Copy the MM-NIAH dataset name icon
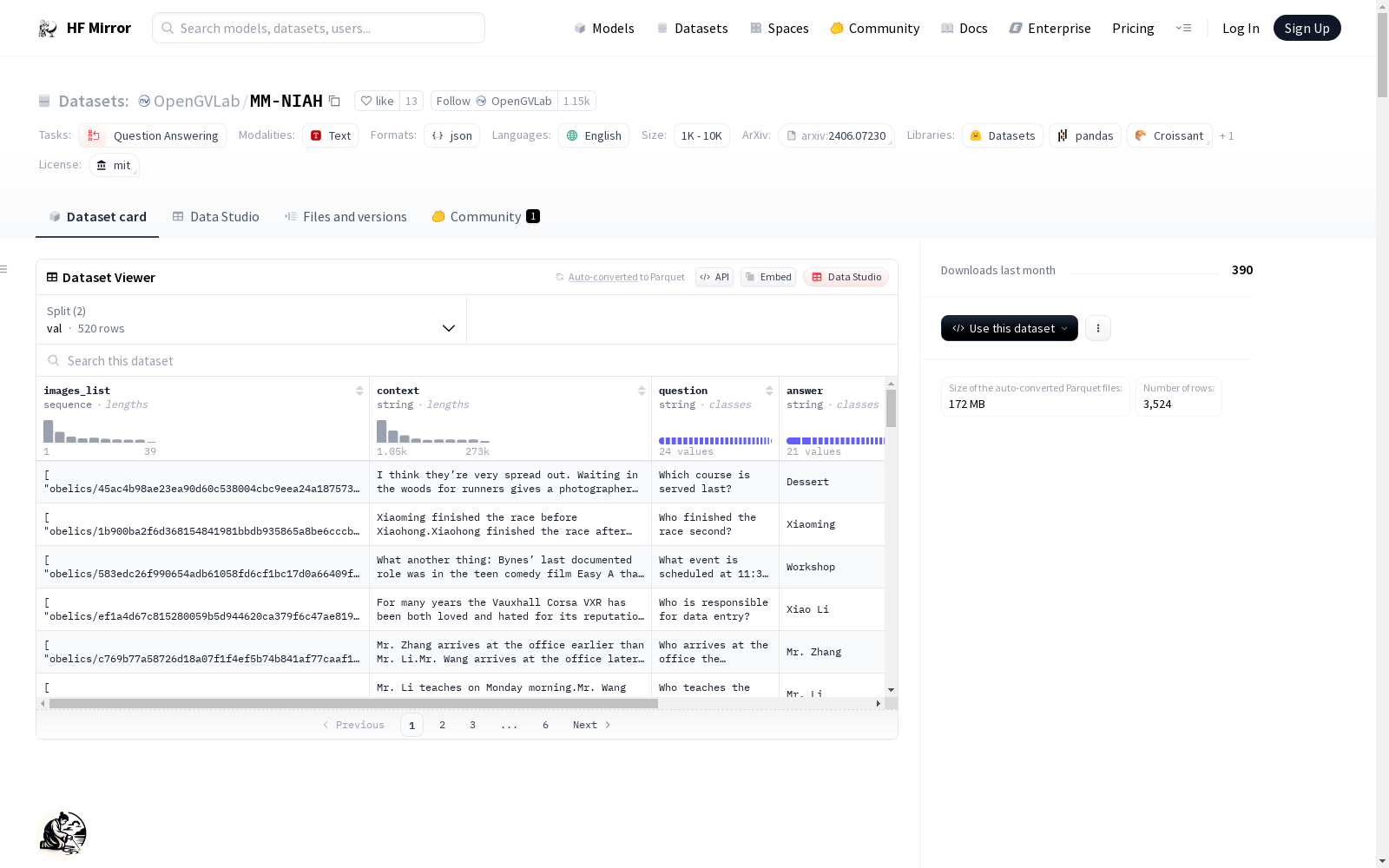 click(x=334, y=102)
